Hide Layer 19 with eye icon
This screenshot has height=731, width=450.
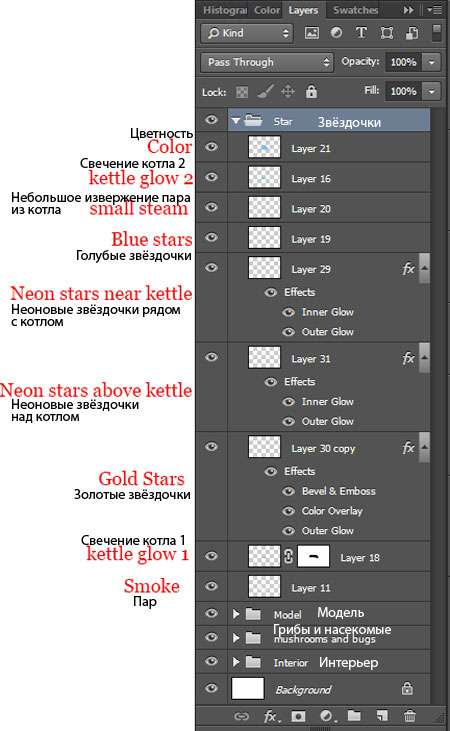click(x=211, y=237)
